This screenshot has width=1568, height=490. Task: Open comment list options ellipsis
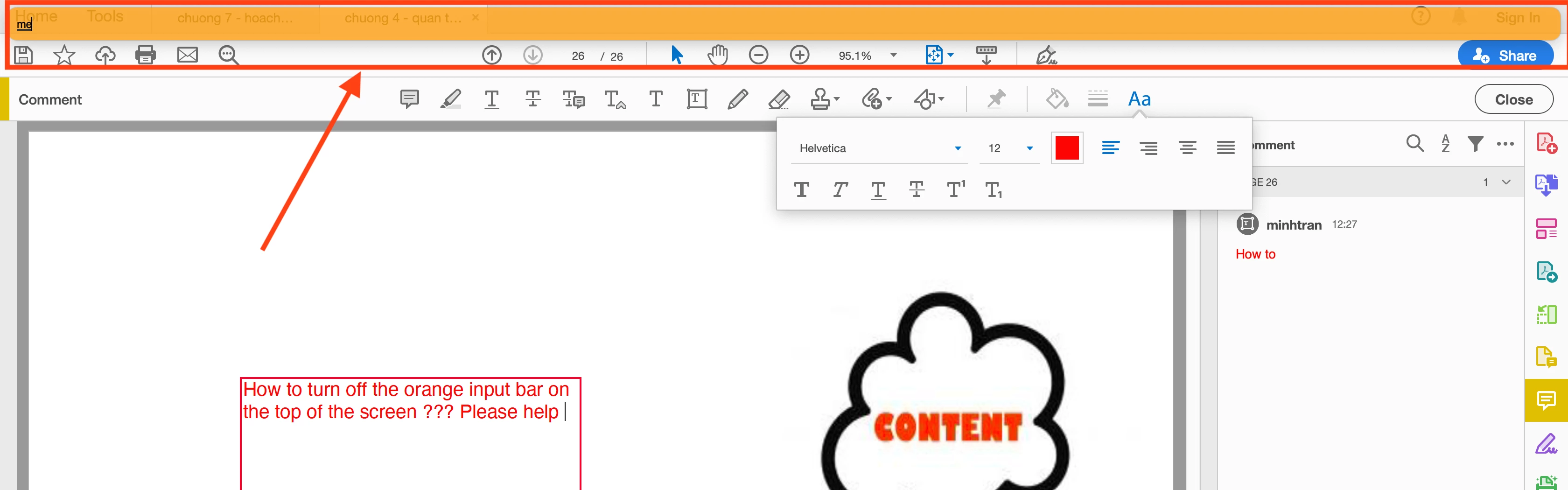click(x=1505, y=144)
